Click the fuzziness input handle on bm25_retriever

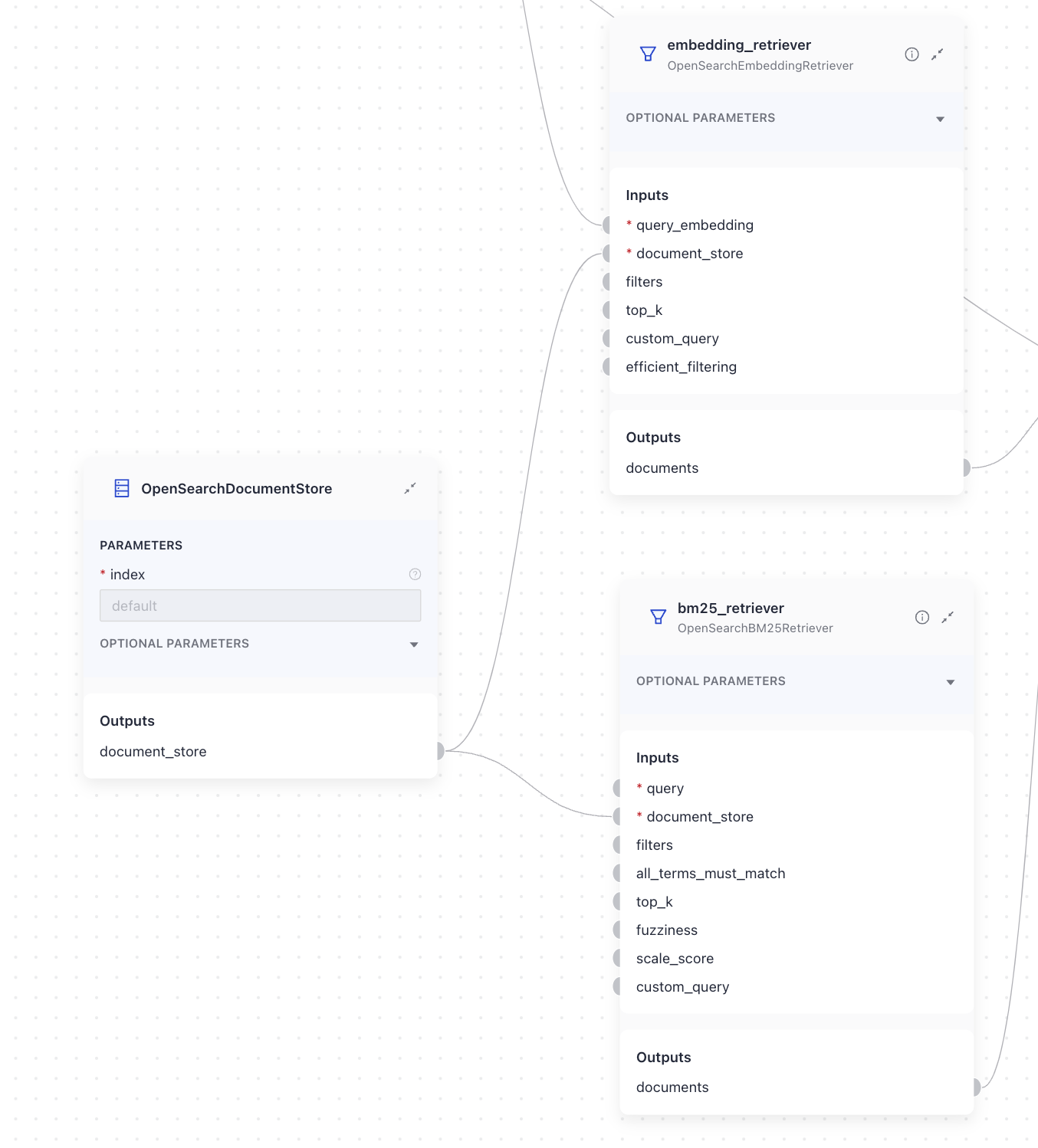[x=618, y=930]
